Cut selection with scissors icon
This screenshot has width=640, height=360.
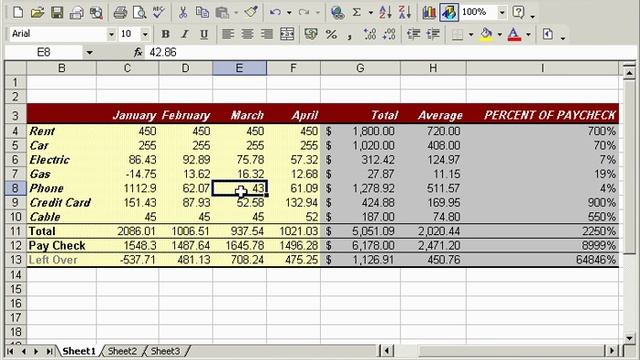[x=182, y=13]
